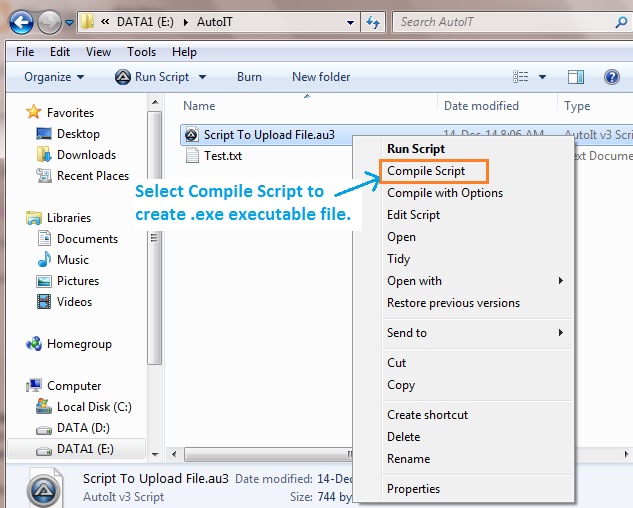Choose Cut from the context menu
633x508 pixels.
click(396, 363)
